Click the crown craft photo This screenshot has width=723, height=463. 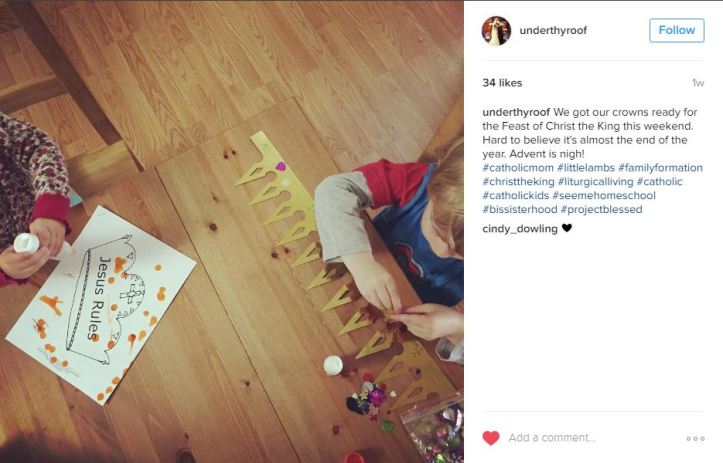pyautogui.click(x=231, y=232)
